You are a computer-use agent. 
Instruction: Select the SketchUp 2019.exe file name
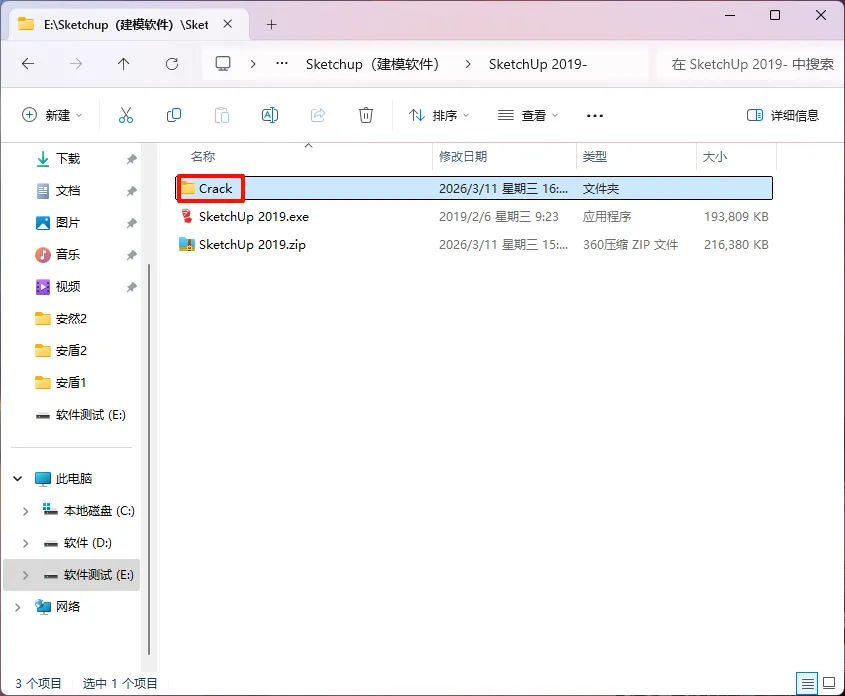(254, 217)
